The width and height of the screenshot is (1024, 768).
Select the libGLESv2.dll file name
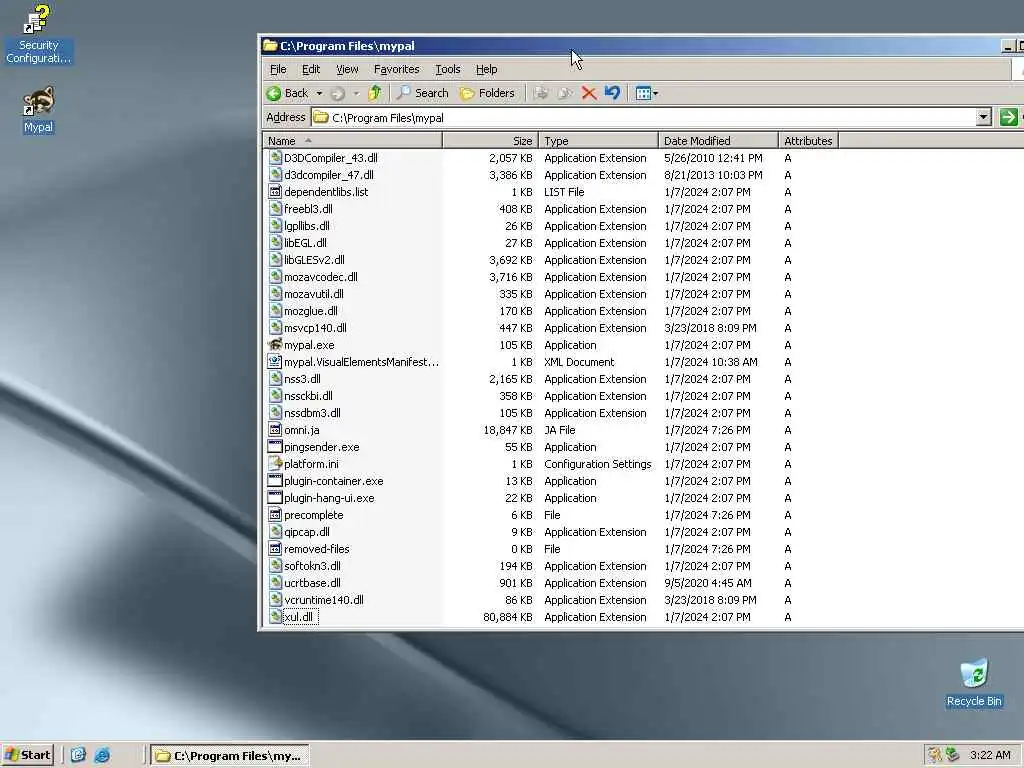click(x=314, y=260)
